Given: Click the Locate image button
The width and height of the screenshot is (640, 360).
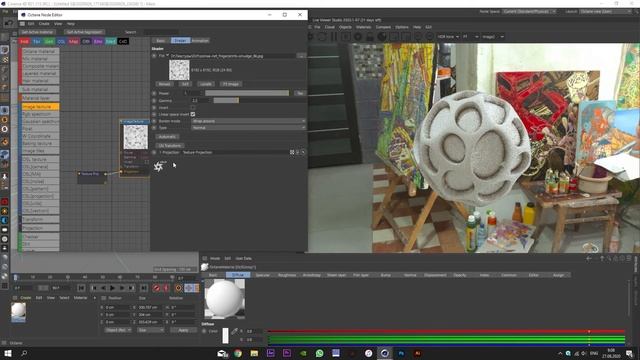Looking at the screenshot, I should tap(206, 84).
